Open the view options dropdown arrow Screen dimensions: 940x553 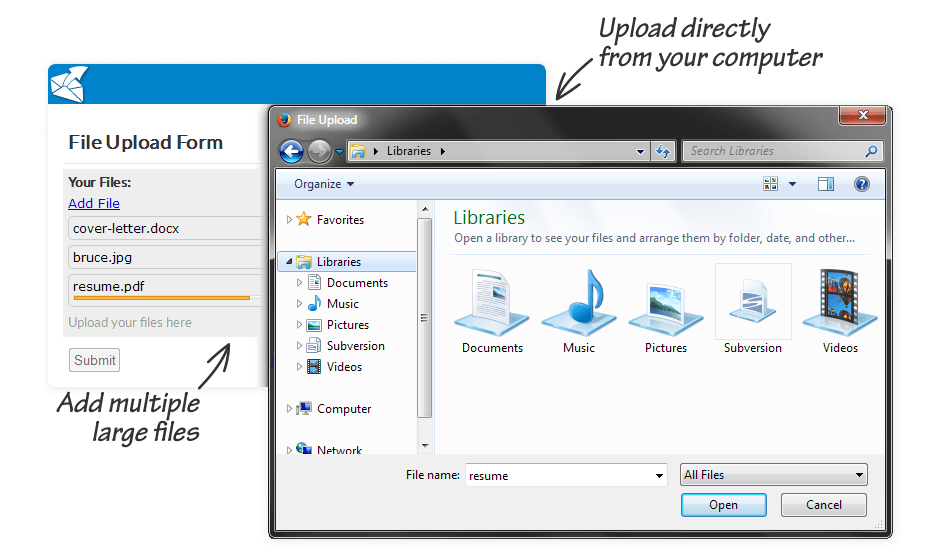[x=793, y=184]
